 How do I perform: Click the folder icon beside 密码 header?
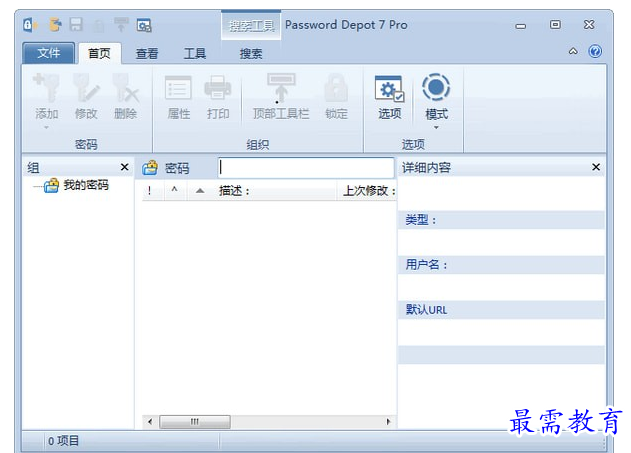click(x=150, y=167)
